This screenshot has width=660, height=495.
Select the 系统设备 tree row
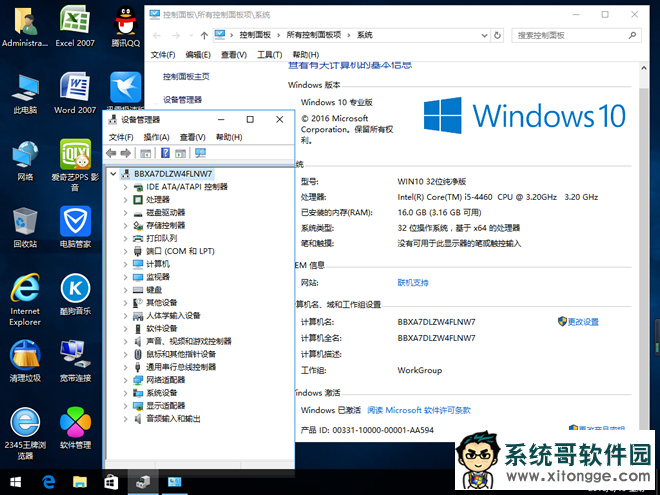point(155,393)
